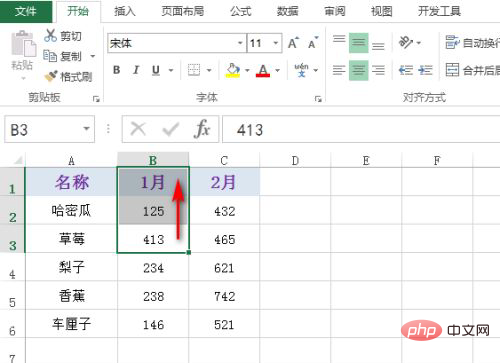The height and width of the screenshot is (363, 500).
Task: Toggle italic formatting
Action: (136, 70)
